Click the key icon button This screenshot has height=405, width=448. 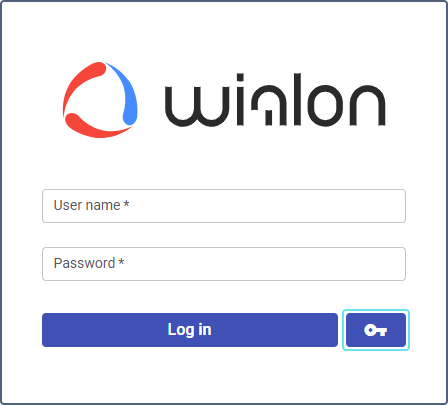pyautogui.click(x=376, y=330)
